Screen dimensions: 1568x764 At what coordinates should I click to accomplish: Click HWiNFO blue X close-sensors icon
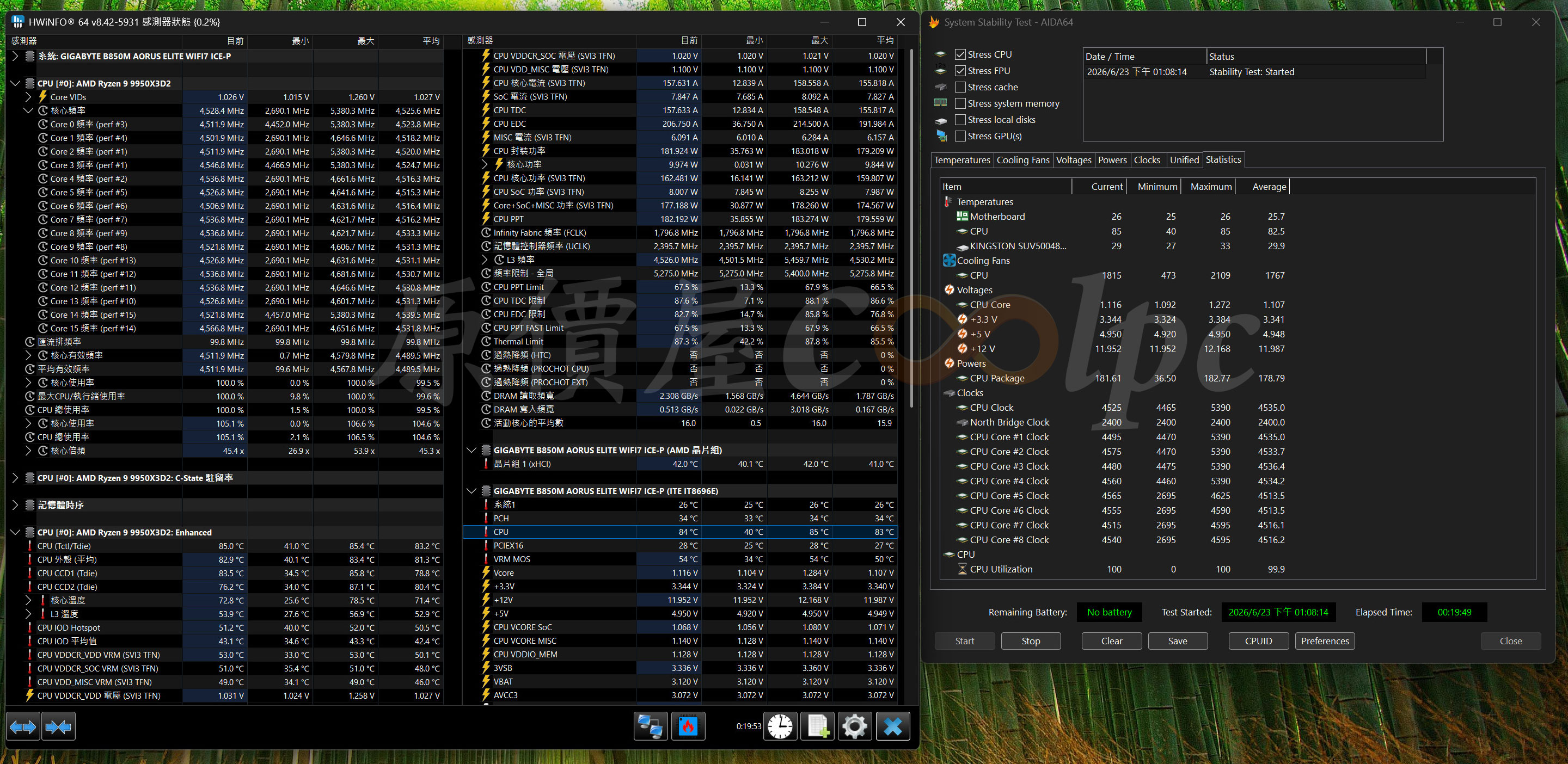892,726
